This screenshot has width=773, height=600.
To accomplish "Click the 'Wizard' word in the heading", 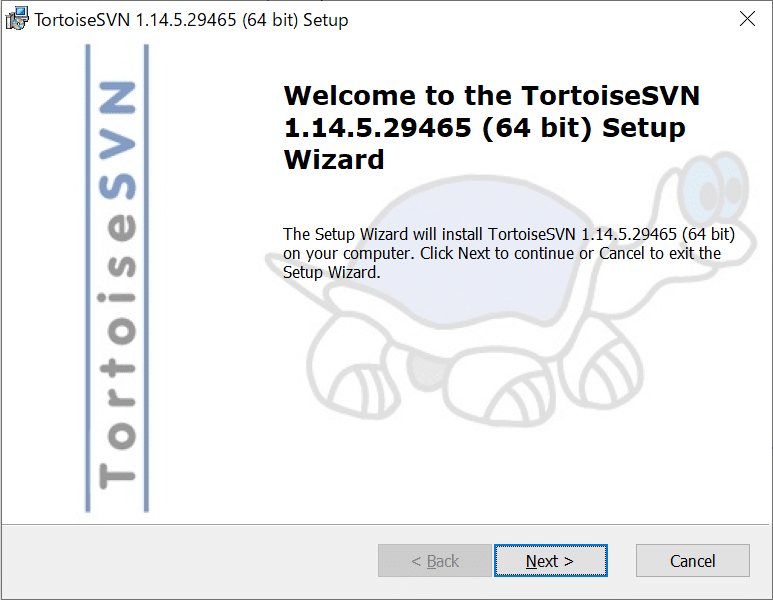I will 334,160.
